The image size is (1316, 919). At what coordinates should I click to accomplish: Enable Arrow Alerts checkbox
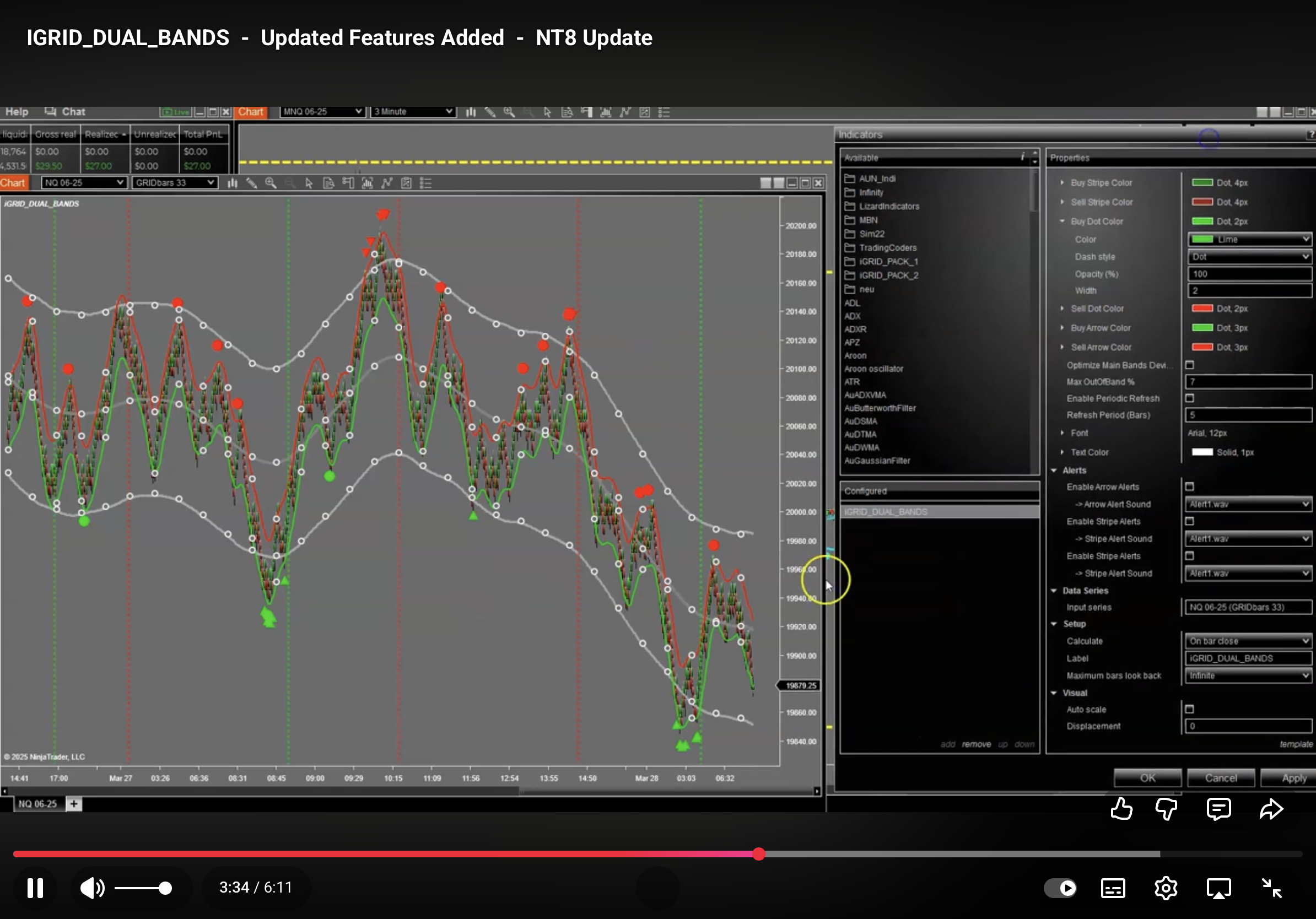tap(1189, 486)
